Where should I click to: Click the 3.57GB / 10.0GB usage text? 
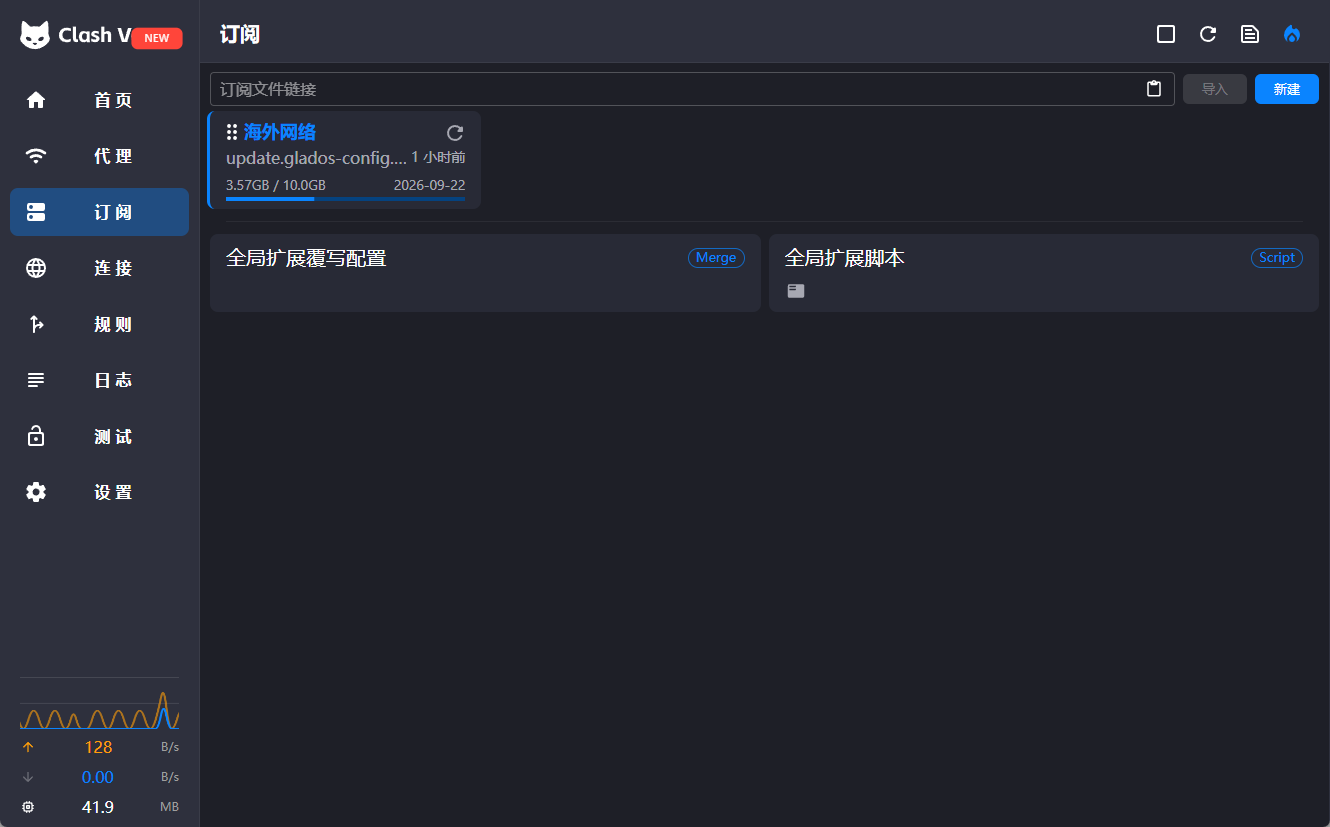[x=276, y=185]
